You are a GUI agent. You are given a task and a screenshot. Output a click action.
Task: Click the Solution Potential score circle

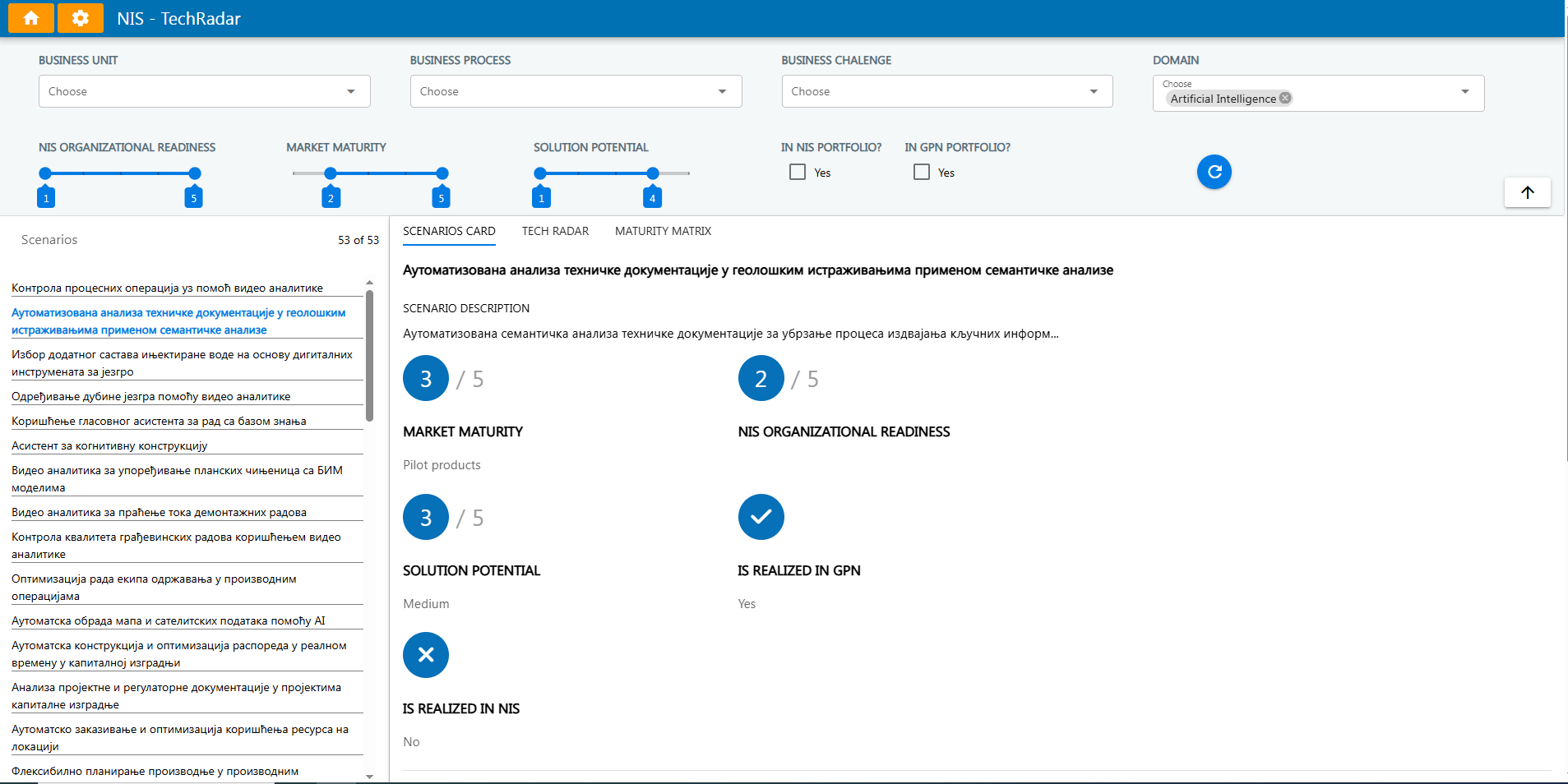coord(426,517)
